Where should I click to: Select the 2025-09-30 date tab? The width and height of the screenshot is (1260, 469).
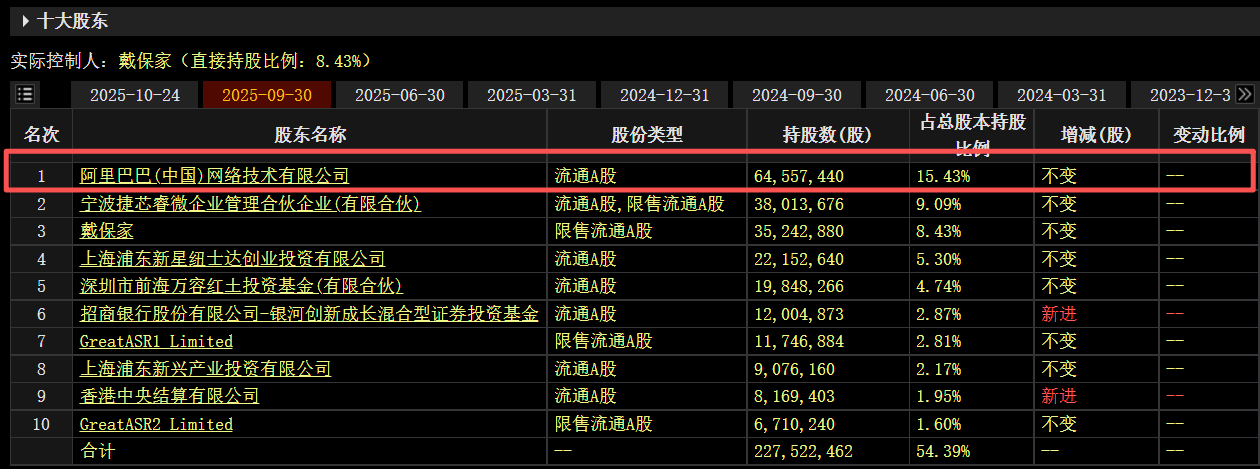click(267, 95)
